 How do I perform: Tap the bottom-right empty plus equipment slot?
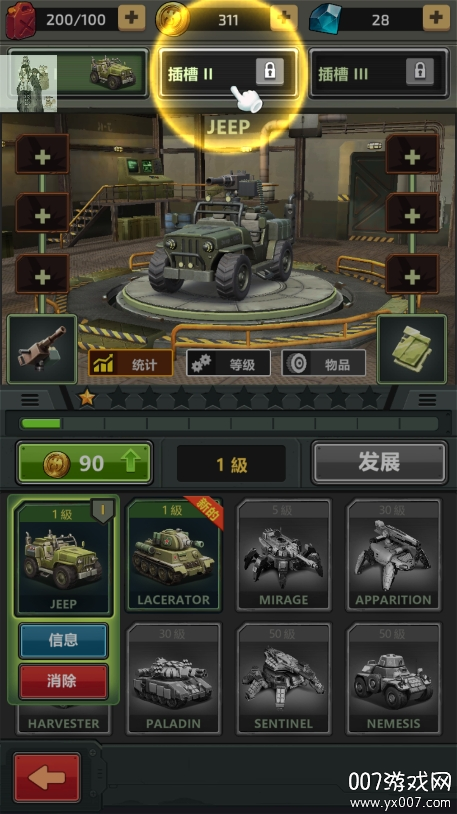tap(412, 275)
